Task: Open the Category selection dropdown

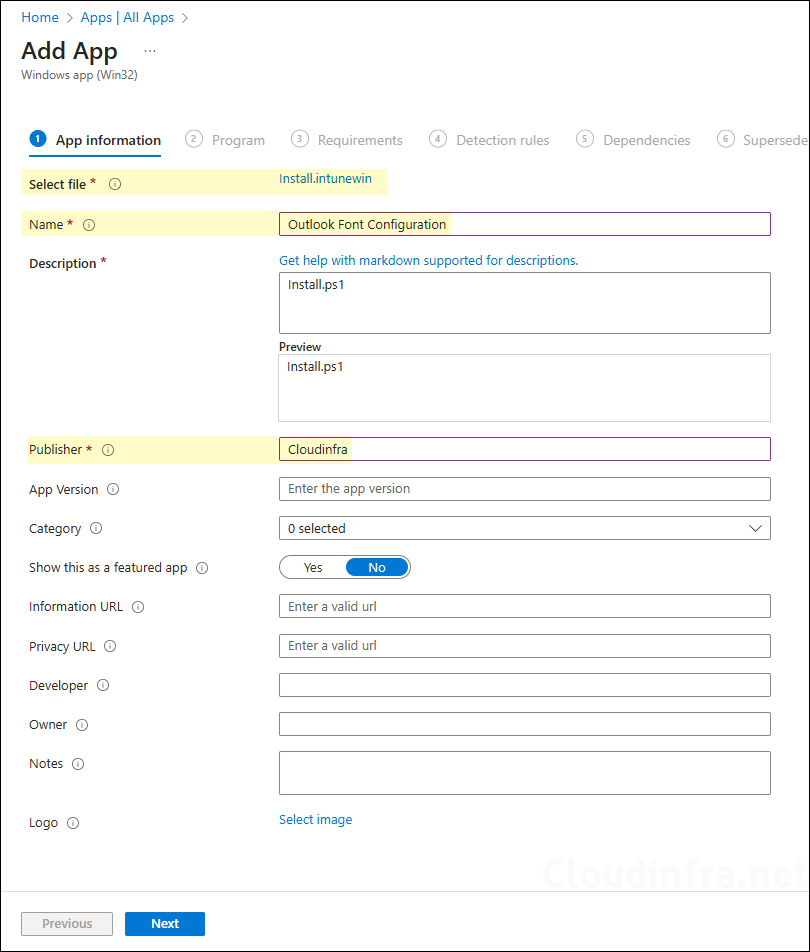Action: click(x=524, y=528)
